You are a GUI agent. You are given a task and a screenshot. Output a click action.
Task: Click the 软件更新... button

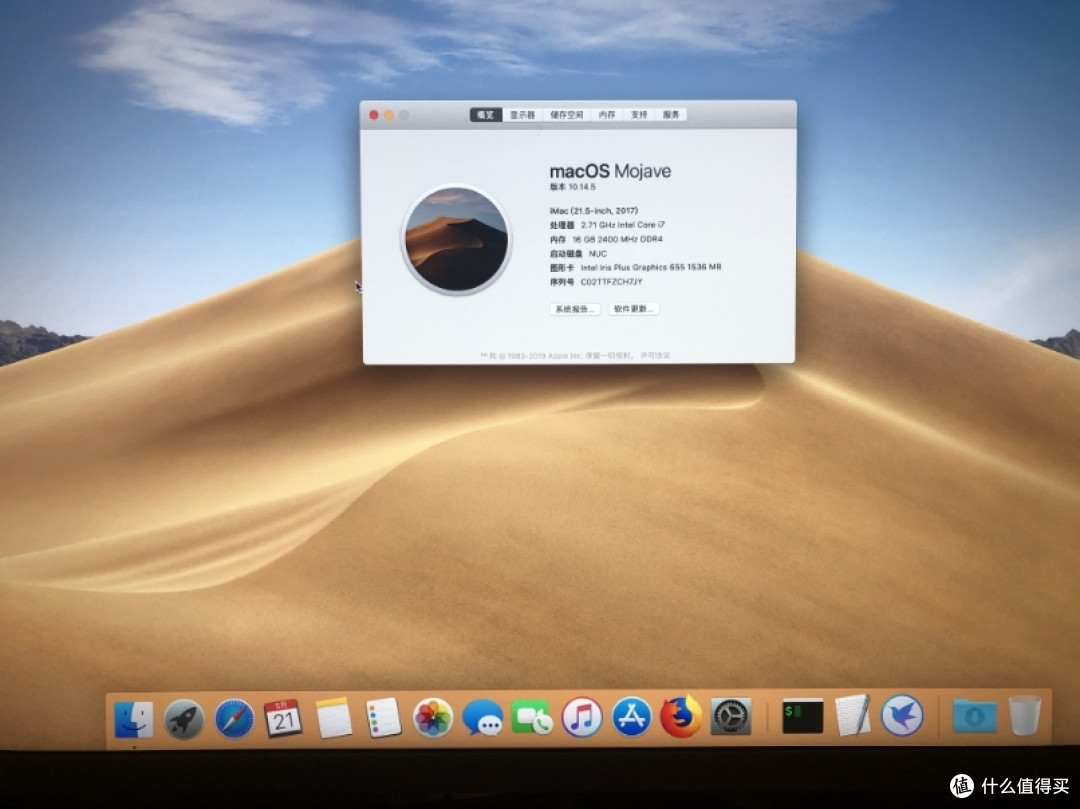click(x=634, y=309)
